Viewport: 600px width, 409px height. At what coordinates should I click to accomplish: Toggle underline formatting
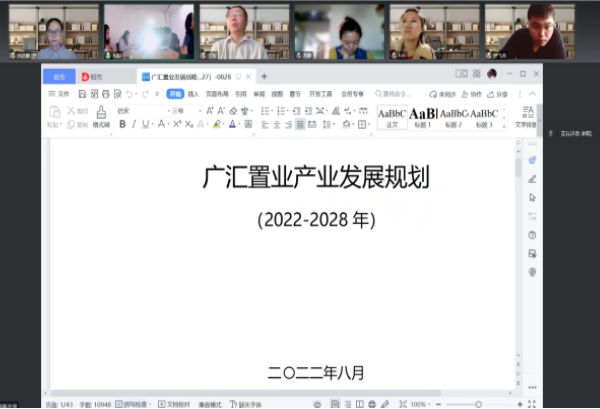click(145, 124)
